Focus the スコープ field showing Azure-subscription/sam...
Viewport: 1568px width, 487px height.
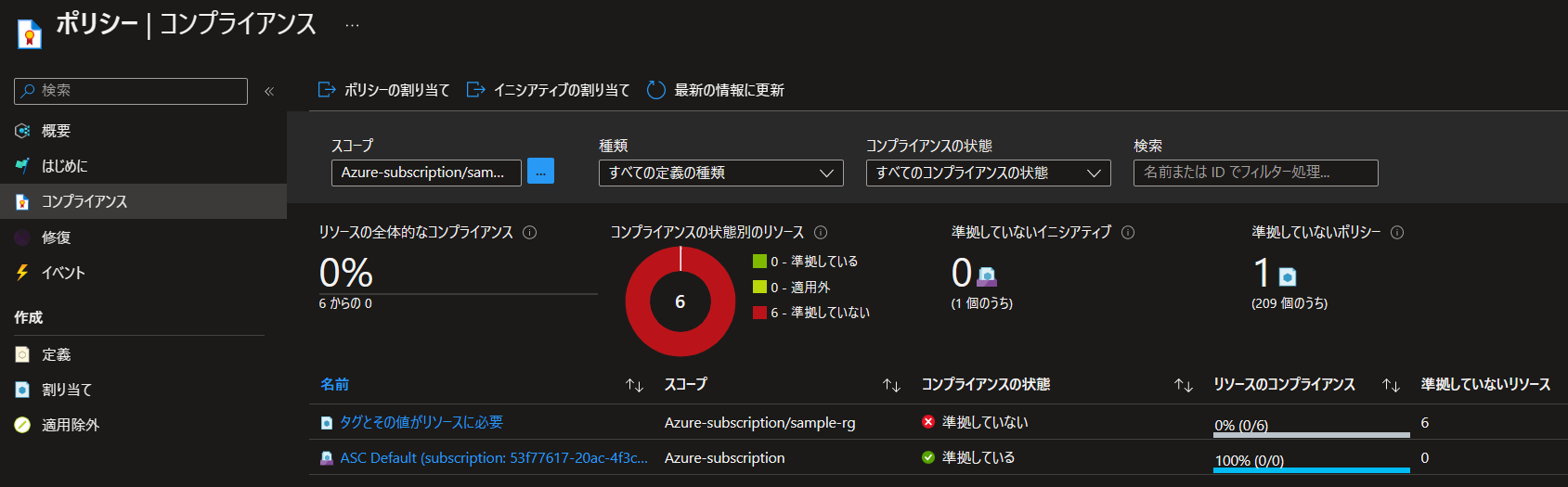point(426,173)
